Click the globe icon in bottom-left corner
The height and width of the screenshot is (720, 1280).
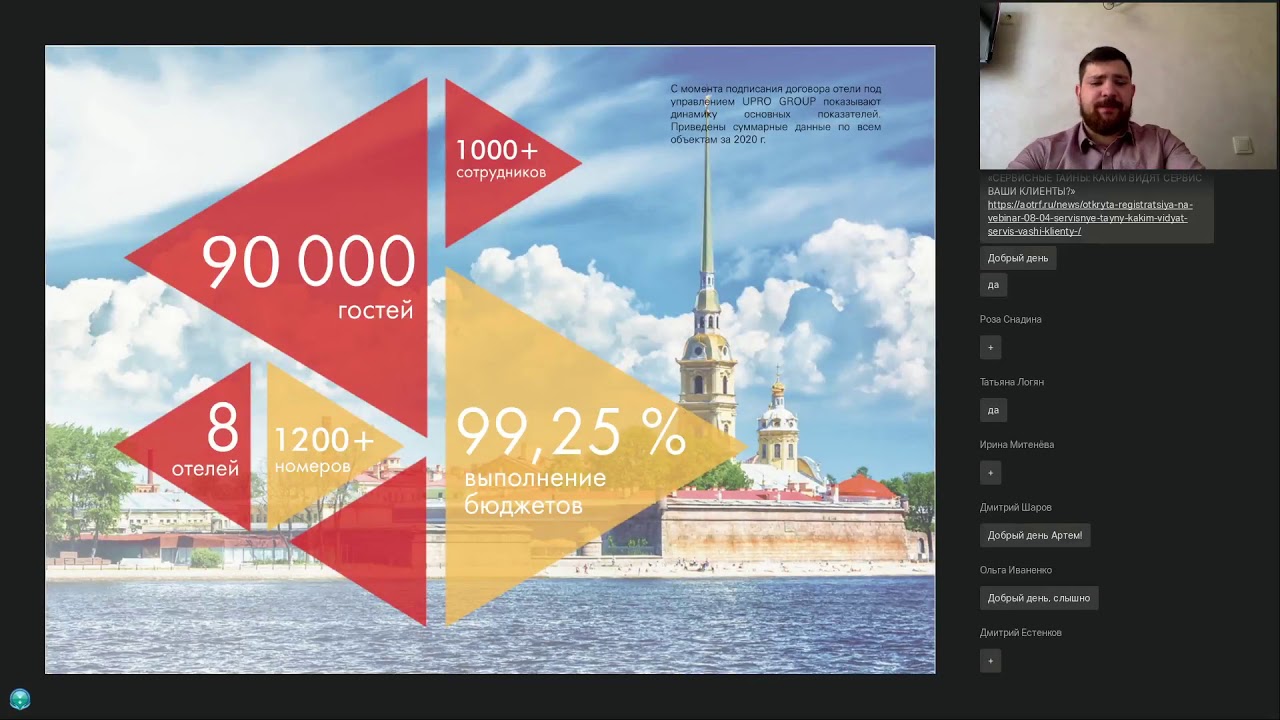click(20, 699)
